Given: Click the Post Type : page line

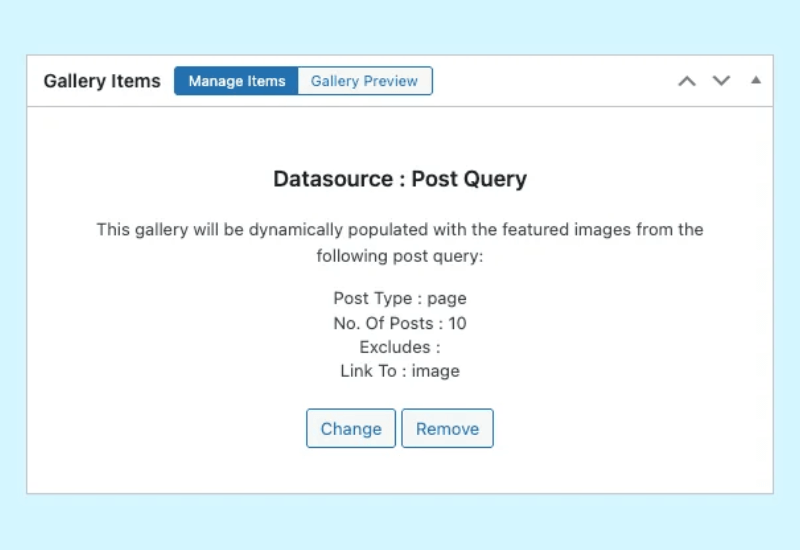Looking at the screenshot, I should tap(400, 298).
